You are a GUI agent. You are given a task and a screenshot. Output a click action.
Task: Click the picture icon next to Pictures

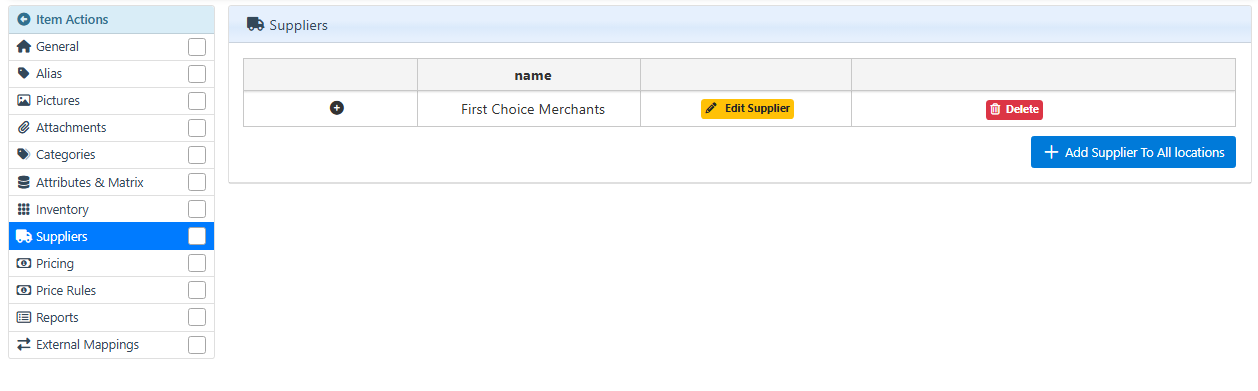point(24,100)
